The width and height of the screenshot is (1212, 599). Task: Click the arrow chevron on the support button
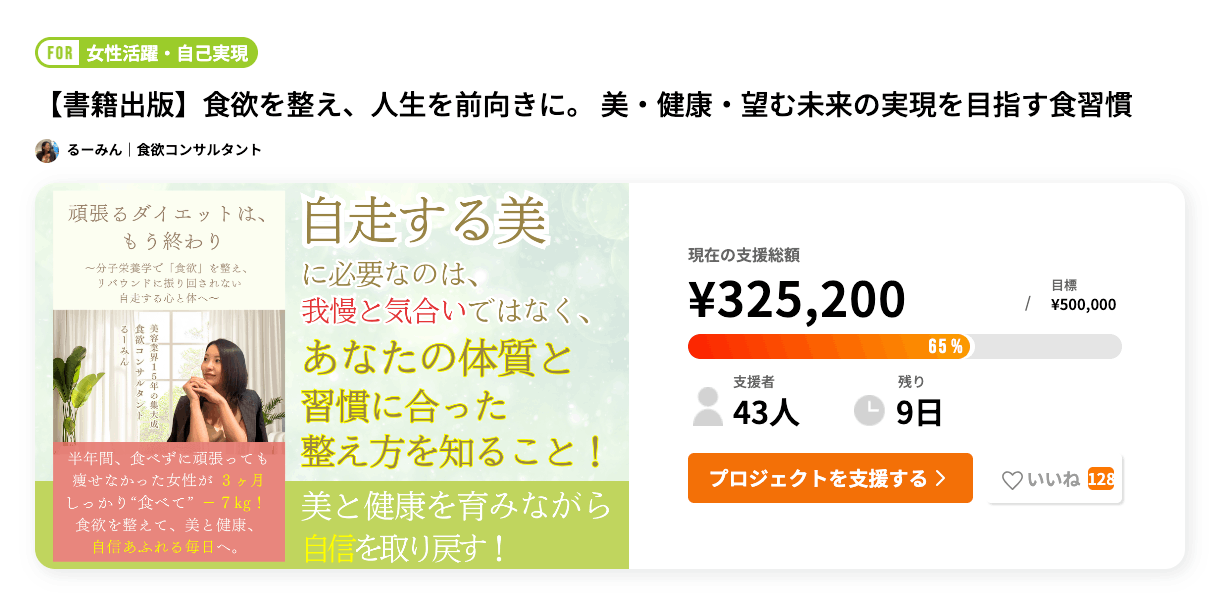point(940,479)
